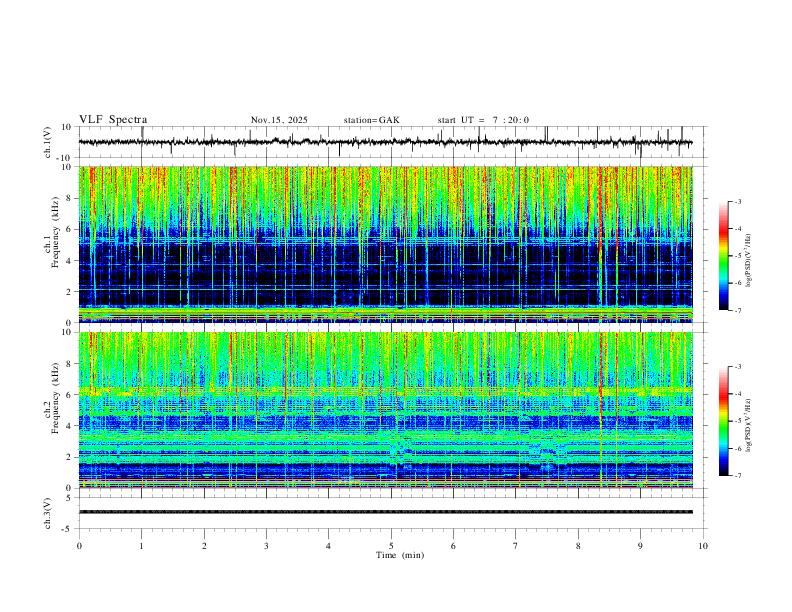
Task: Click the upper colorbar's log(PSD) unit label
Action: [749, 260]
